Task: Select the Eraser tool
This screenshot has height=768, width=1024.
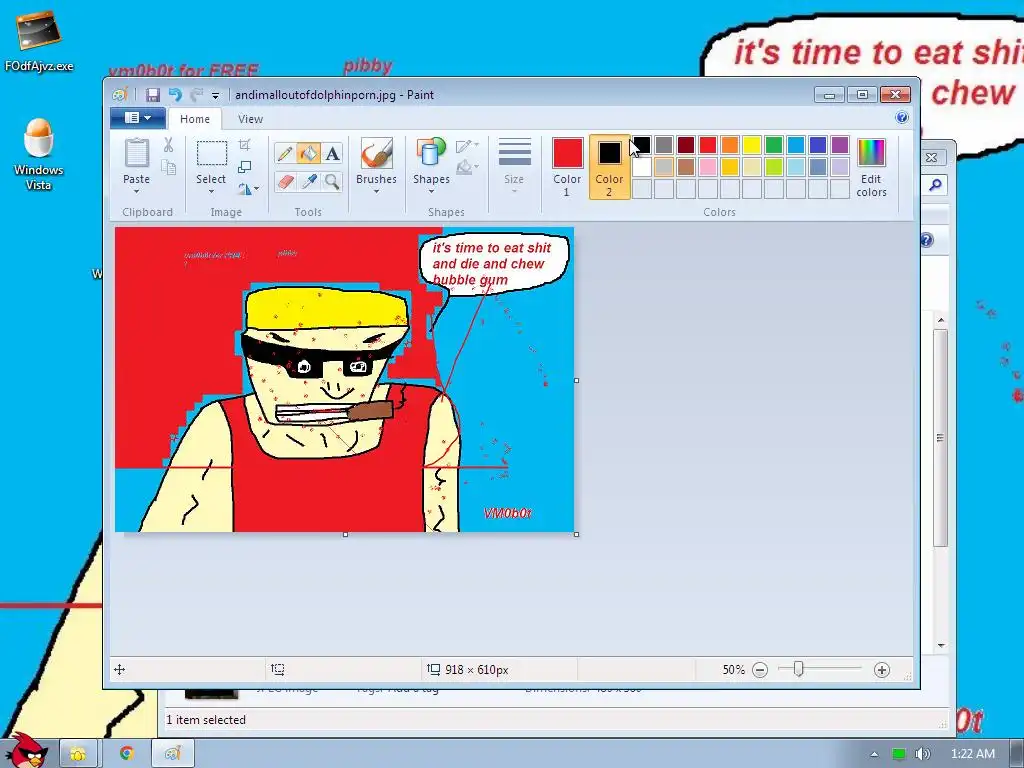Action: 285,181
